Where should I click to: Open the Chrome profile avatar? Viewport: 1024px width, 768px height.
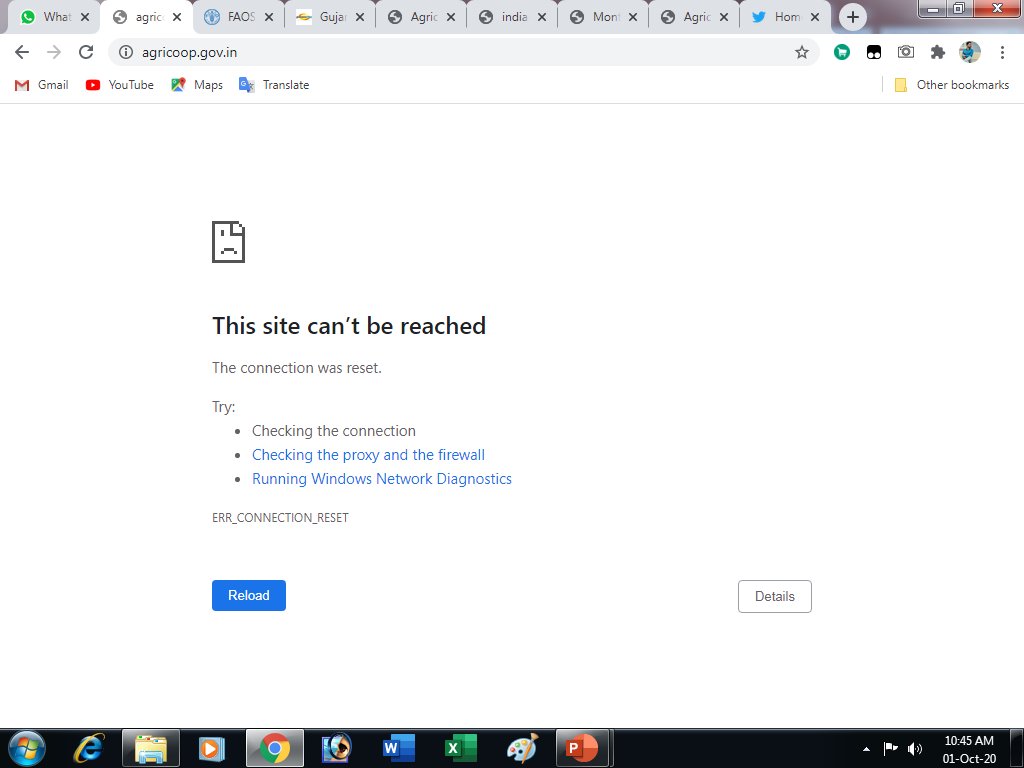[x=970, y=52]
